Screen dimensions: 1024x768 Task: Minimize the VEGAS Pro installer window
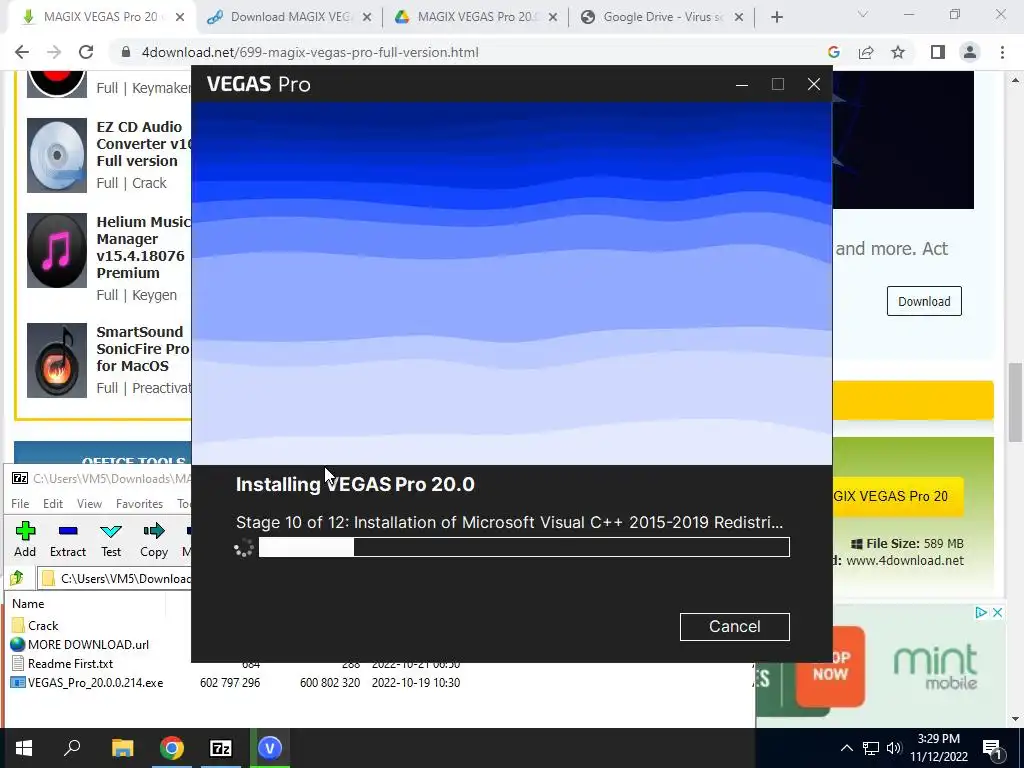[742, 84]
